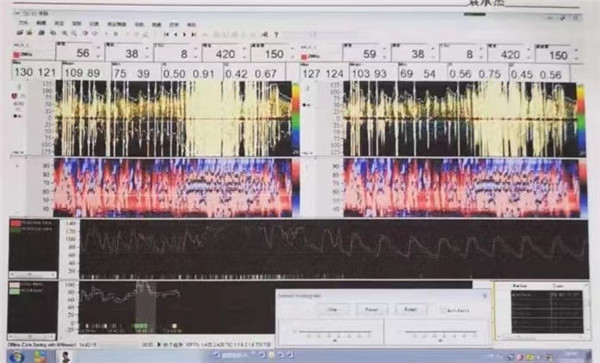Toggle the Anti-Alarm checkbox in dialog
The image size is (600, 363).
(x=443, y=310)
